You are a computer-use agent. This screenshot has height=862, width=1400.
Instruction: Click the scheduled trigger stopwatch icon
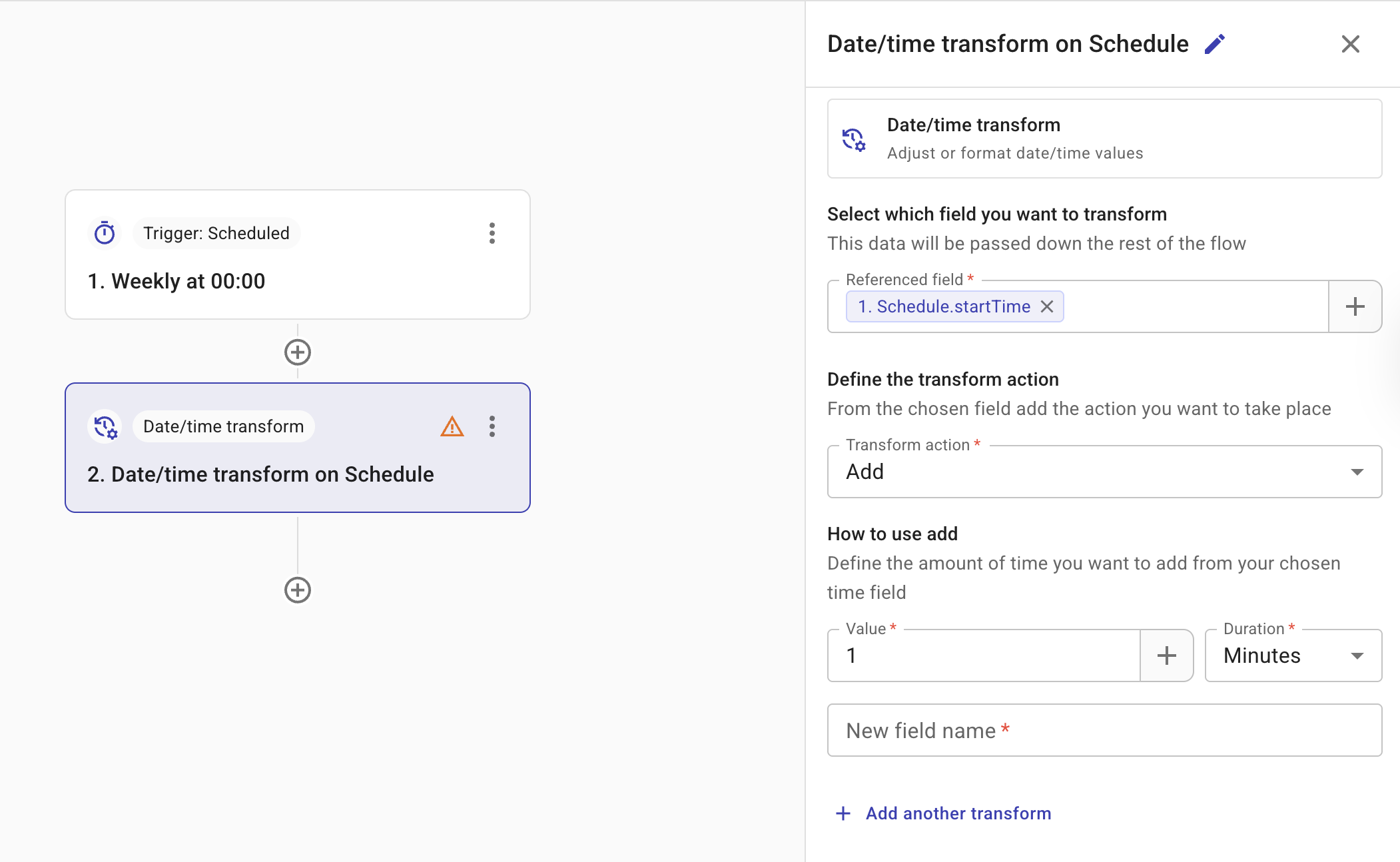[x=105, y=233]
